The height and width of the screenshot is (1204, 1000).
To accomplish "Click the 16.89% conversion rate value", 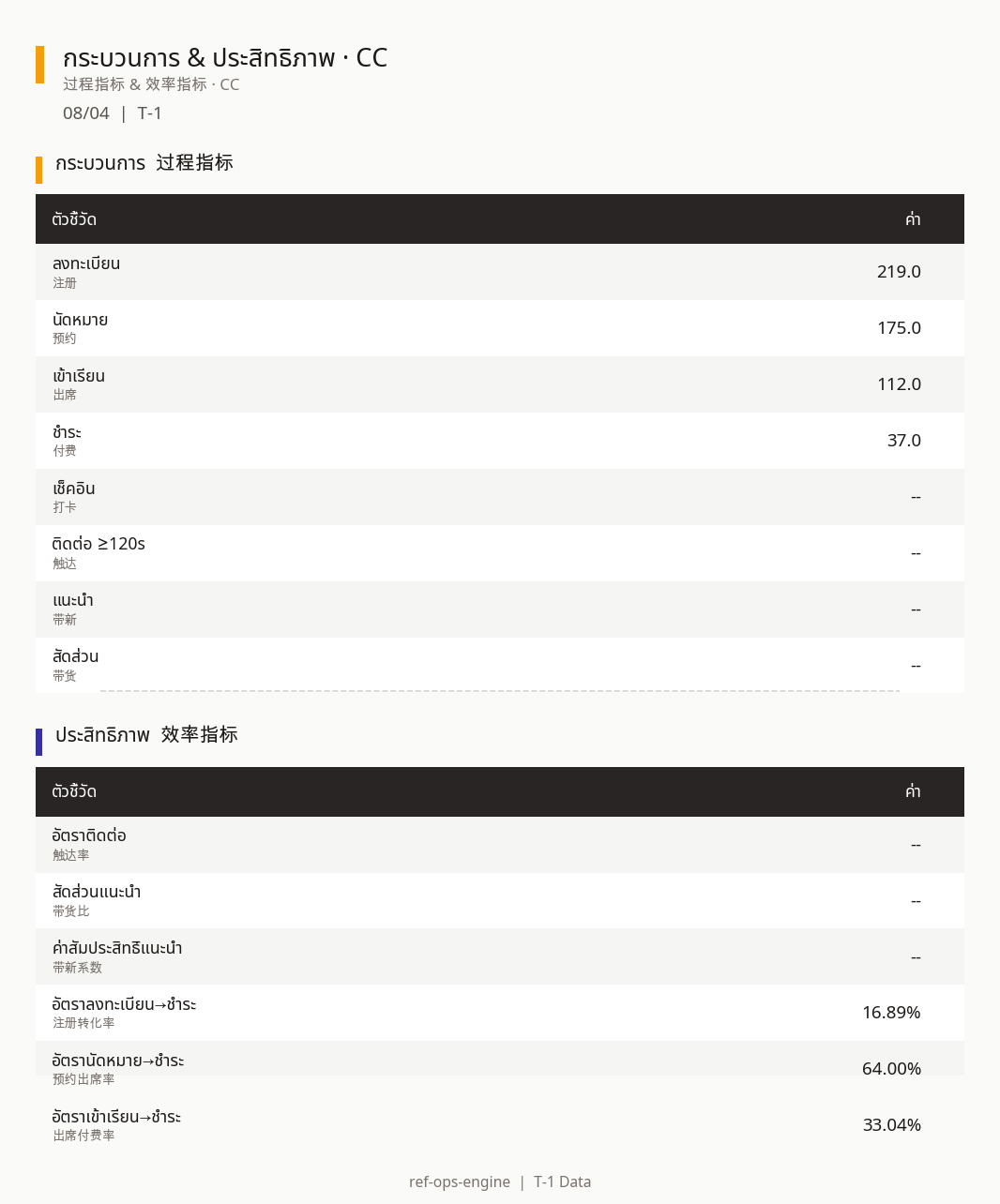I will coord(891,1013).
